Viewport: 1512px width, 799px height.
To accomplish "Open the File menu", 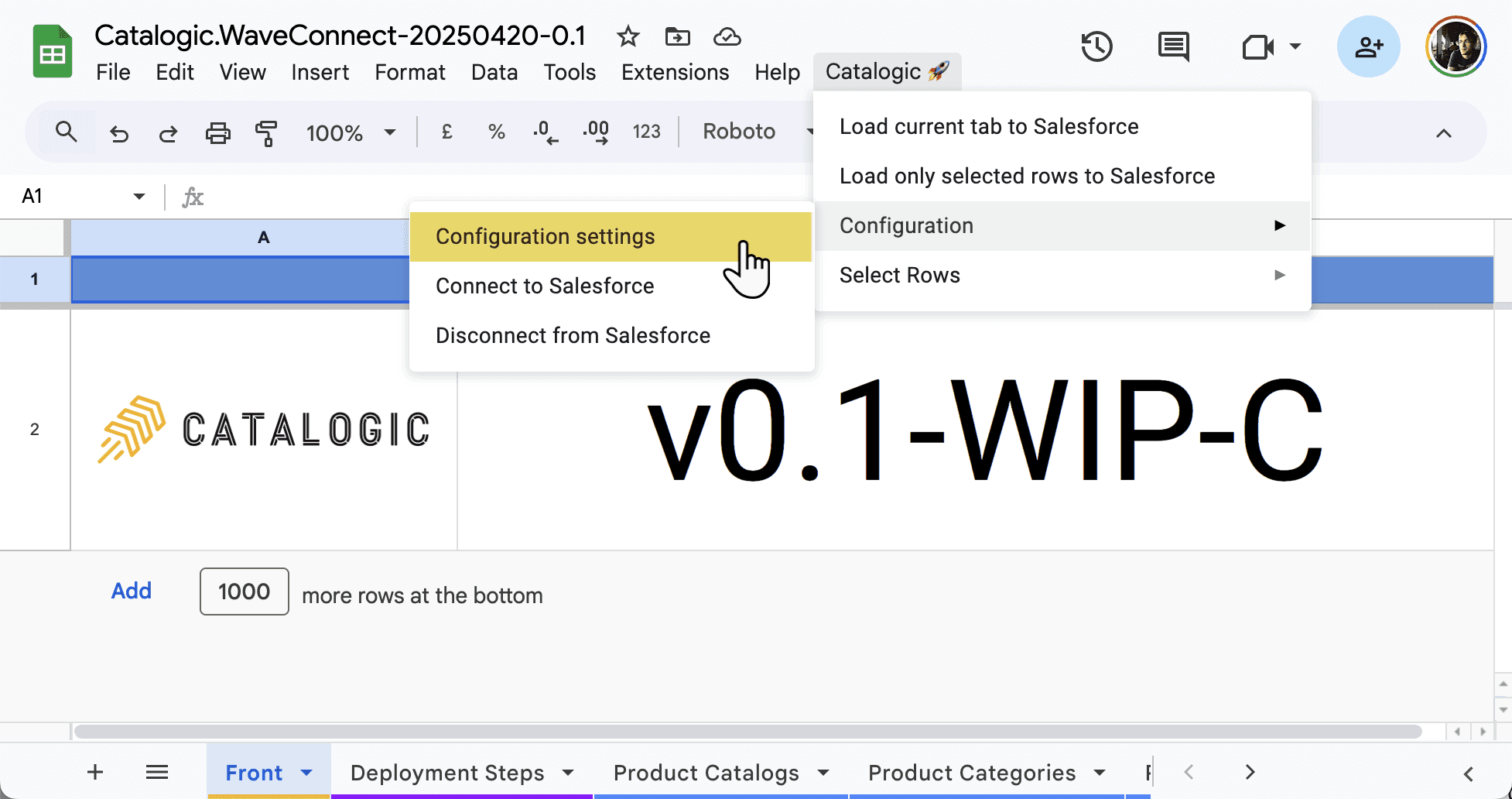I will click(113, 72).
